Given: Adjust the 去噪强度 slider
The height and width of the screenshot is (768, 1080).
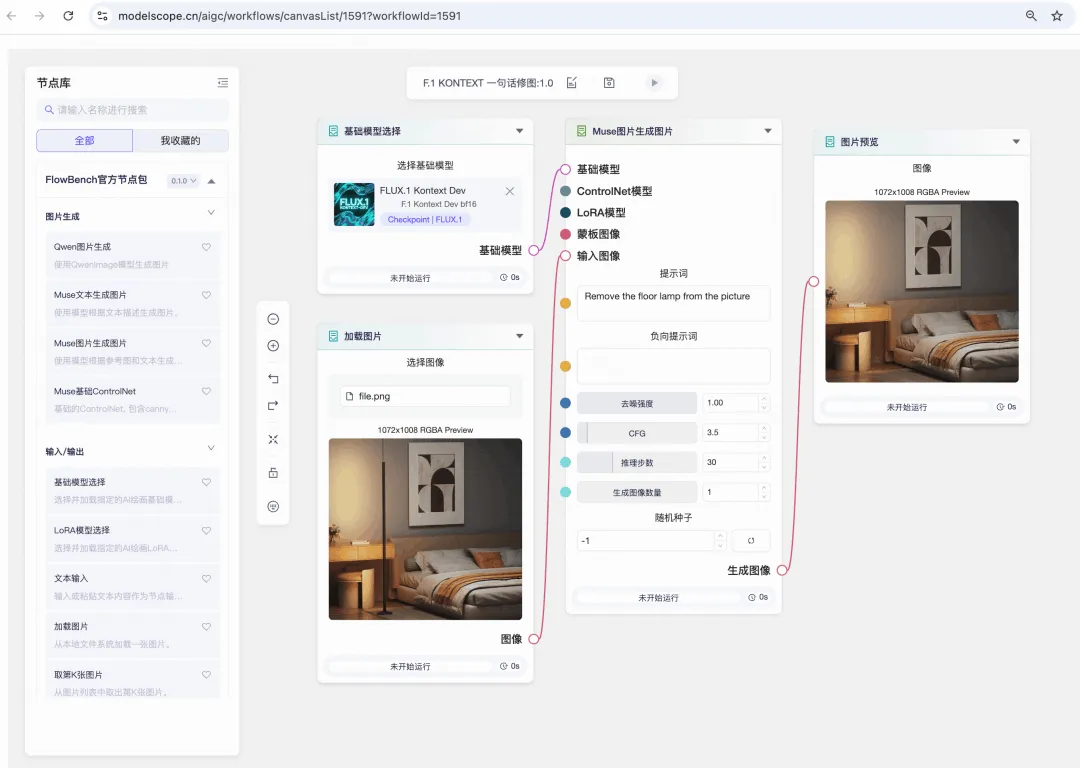Looking at the screenshot, I should 636,403.
